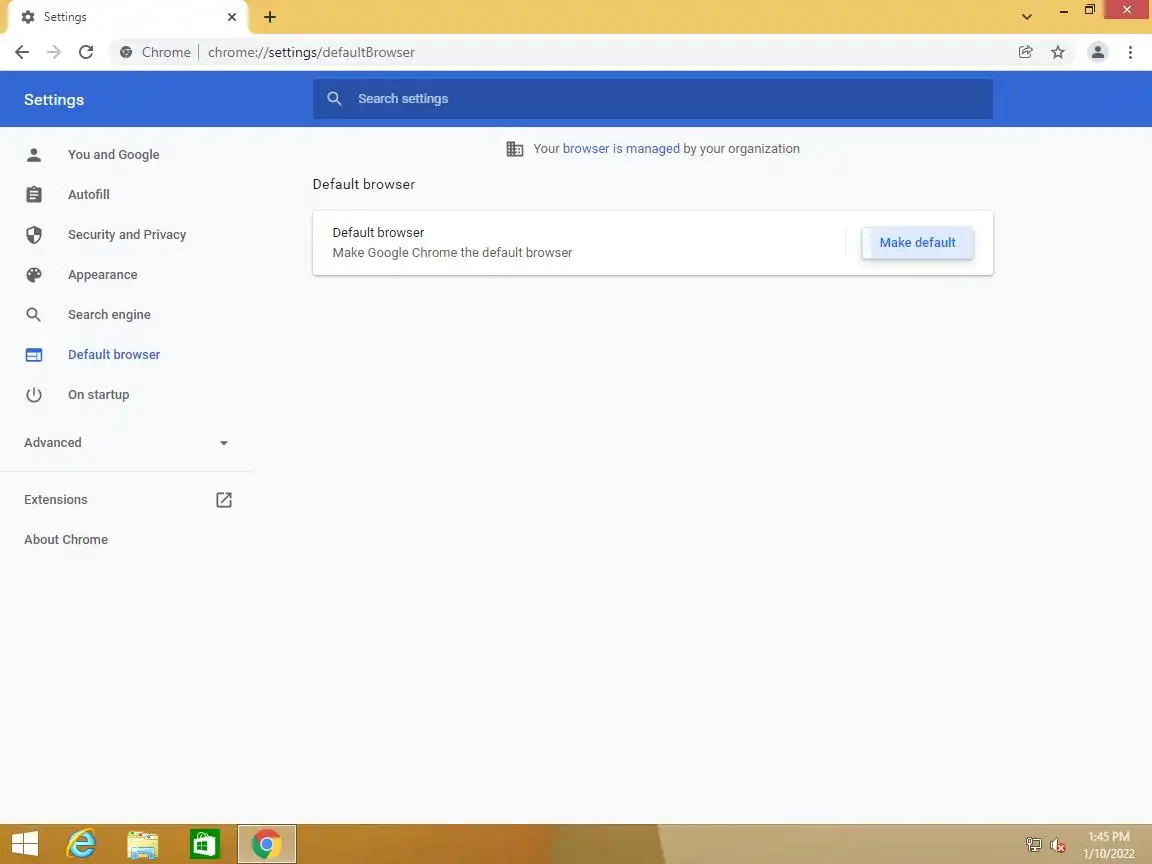Open Autofill settings section
Viewport: 1152px width, 864px height.
pyautogui.click(x=89, y=195)
